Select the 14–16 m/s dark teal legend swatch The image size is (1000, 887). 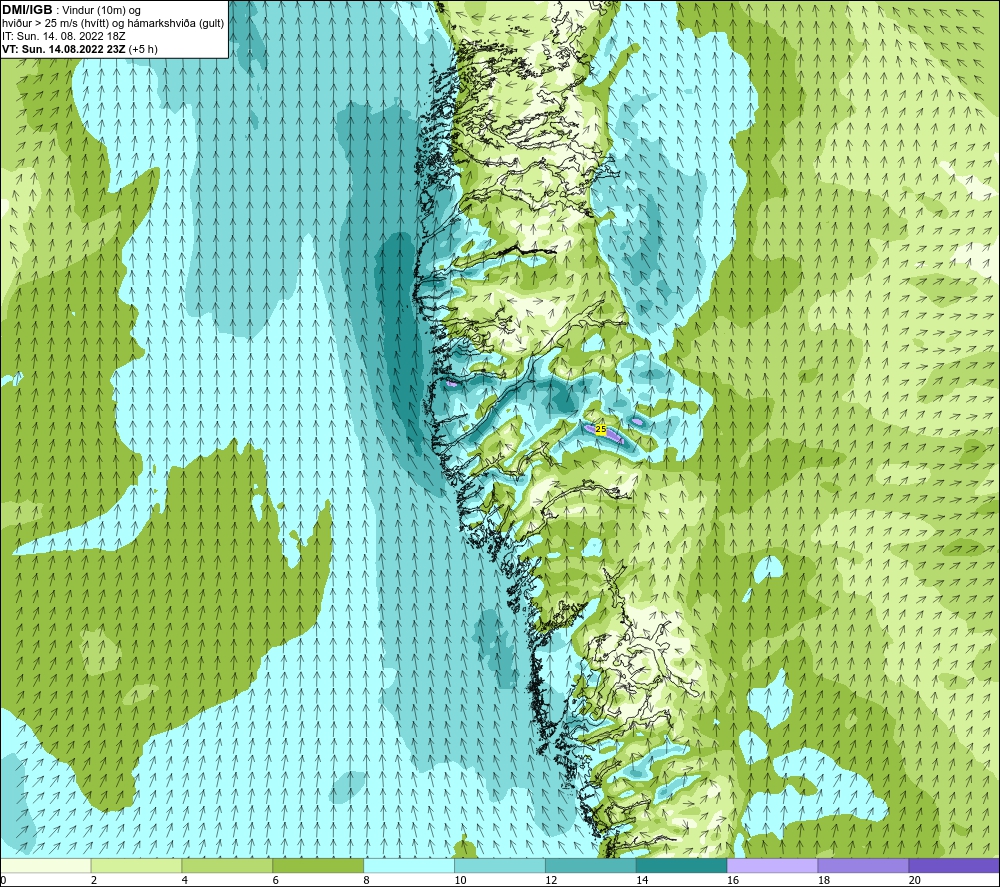coord(681,865)
